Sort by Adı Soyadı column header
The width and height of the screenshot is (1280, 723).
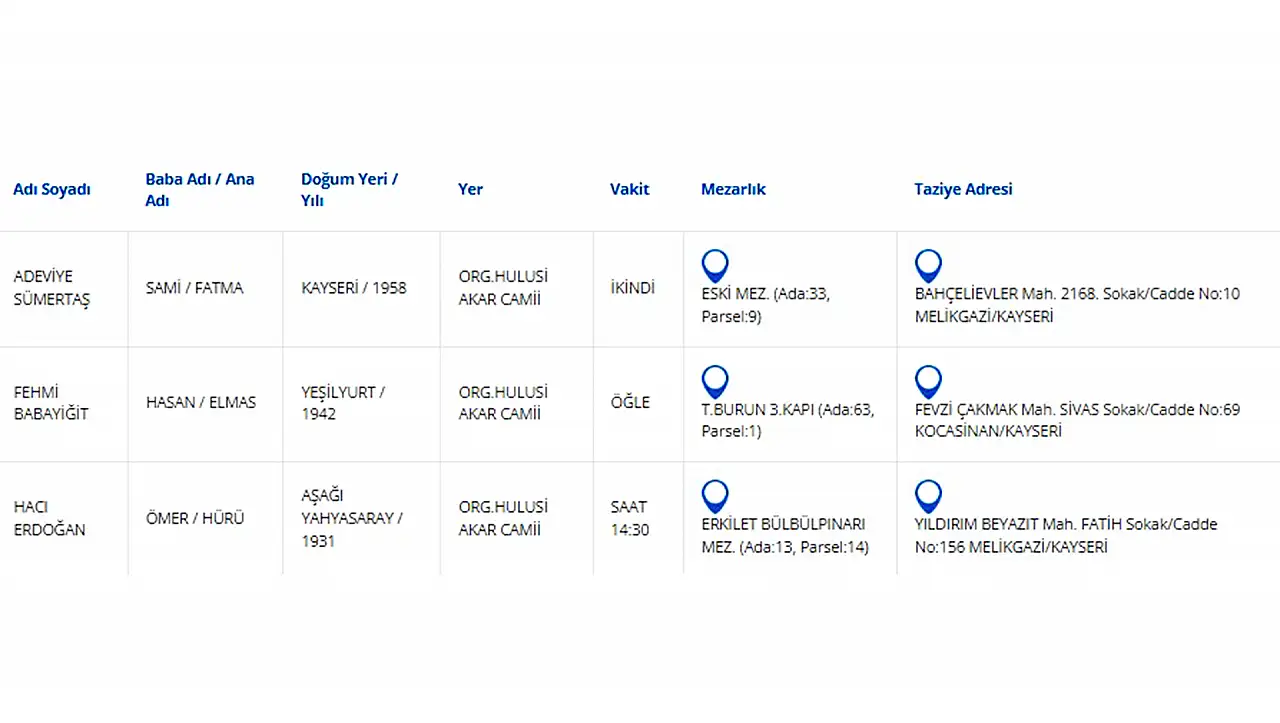52,189
